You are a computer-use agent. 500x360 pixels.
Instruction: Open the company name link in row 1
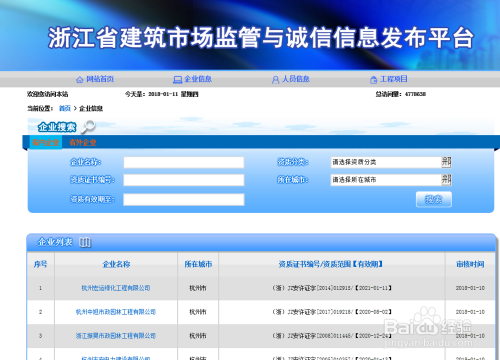pos(116,288)
